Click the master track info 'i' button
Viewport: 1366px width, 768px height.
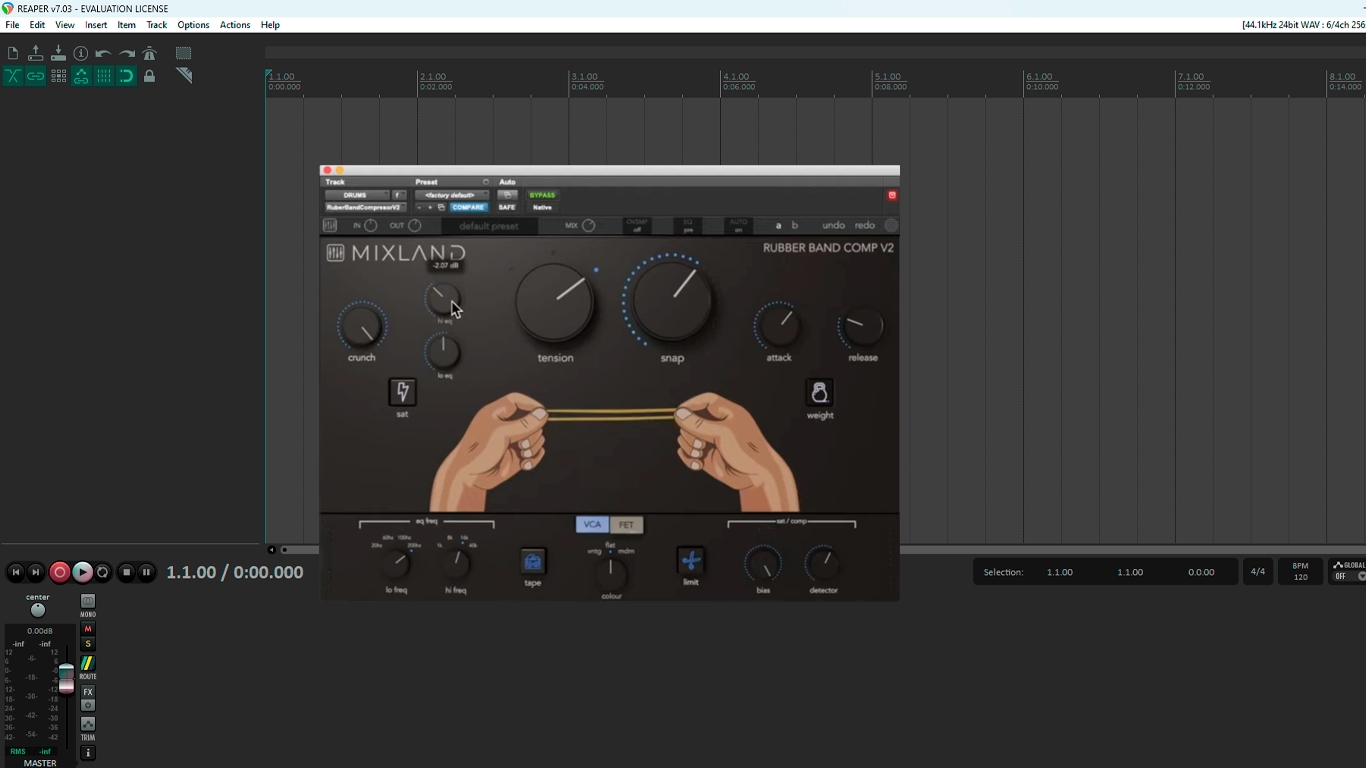(x=88, y=753)
